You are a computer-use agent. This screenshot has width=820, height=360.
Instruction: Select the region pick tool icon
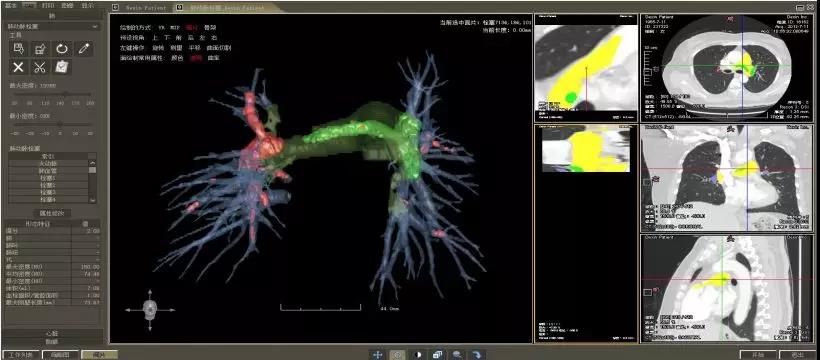(x=19, y=49)
